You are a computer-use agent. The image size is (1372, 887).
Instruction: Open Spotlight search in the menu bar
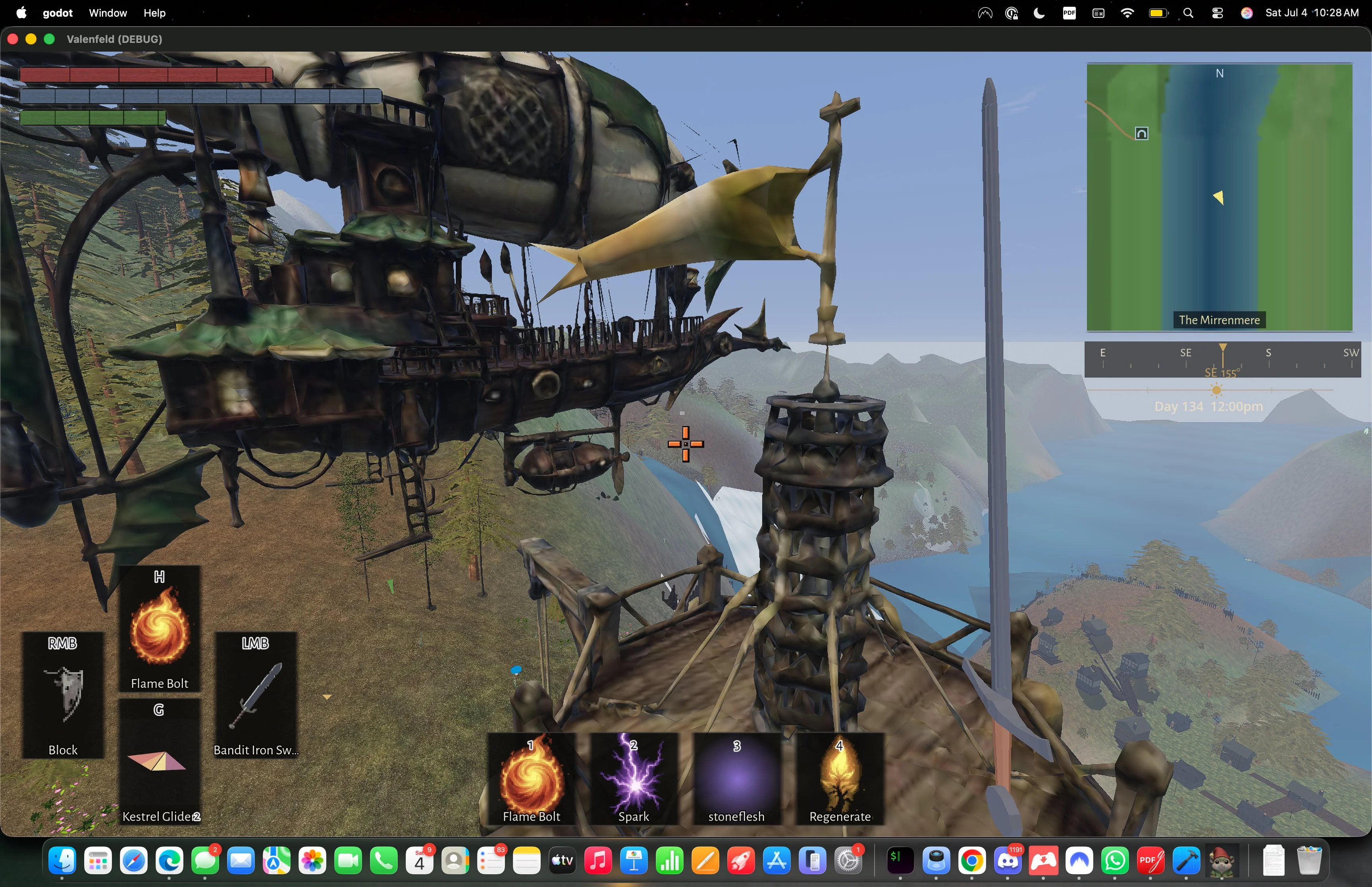pyautogui.click(x=1188, y=13)
